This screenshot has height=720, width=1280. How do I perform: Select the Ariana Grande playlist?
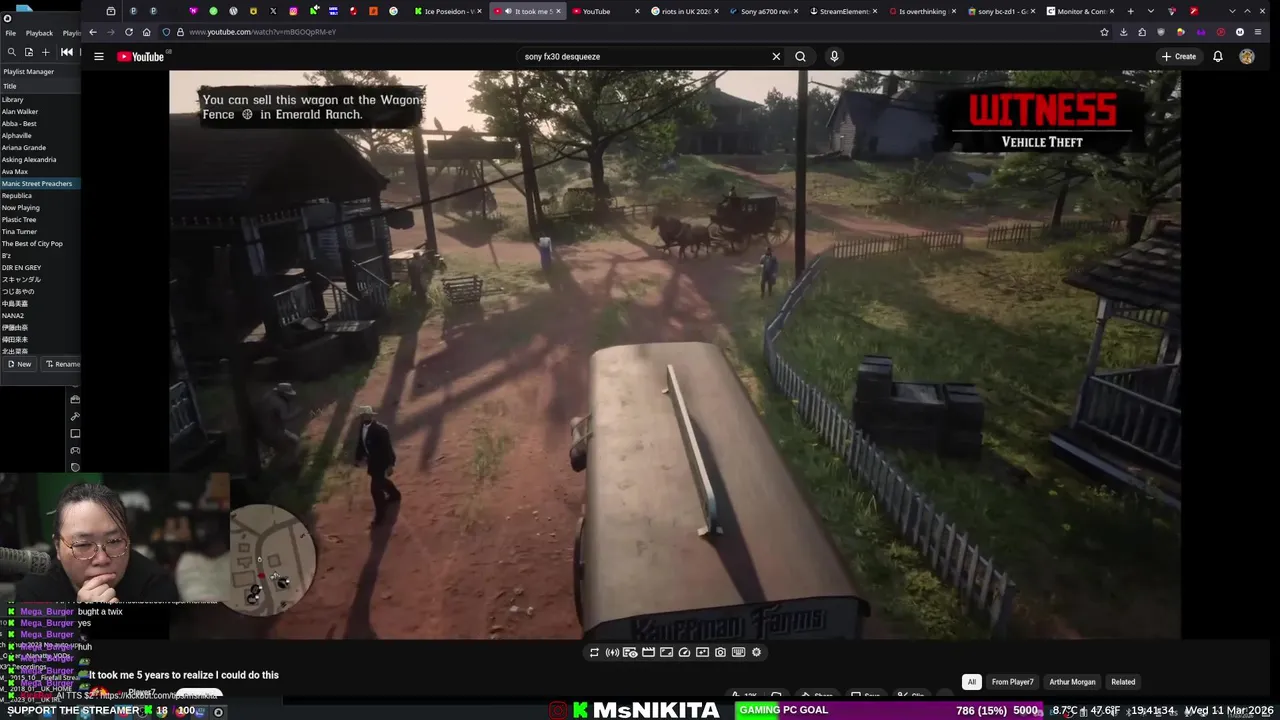(40, 147)
